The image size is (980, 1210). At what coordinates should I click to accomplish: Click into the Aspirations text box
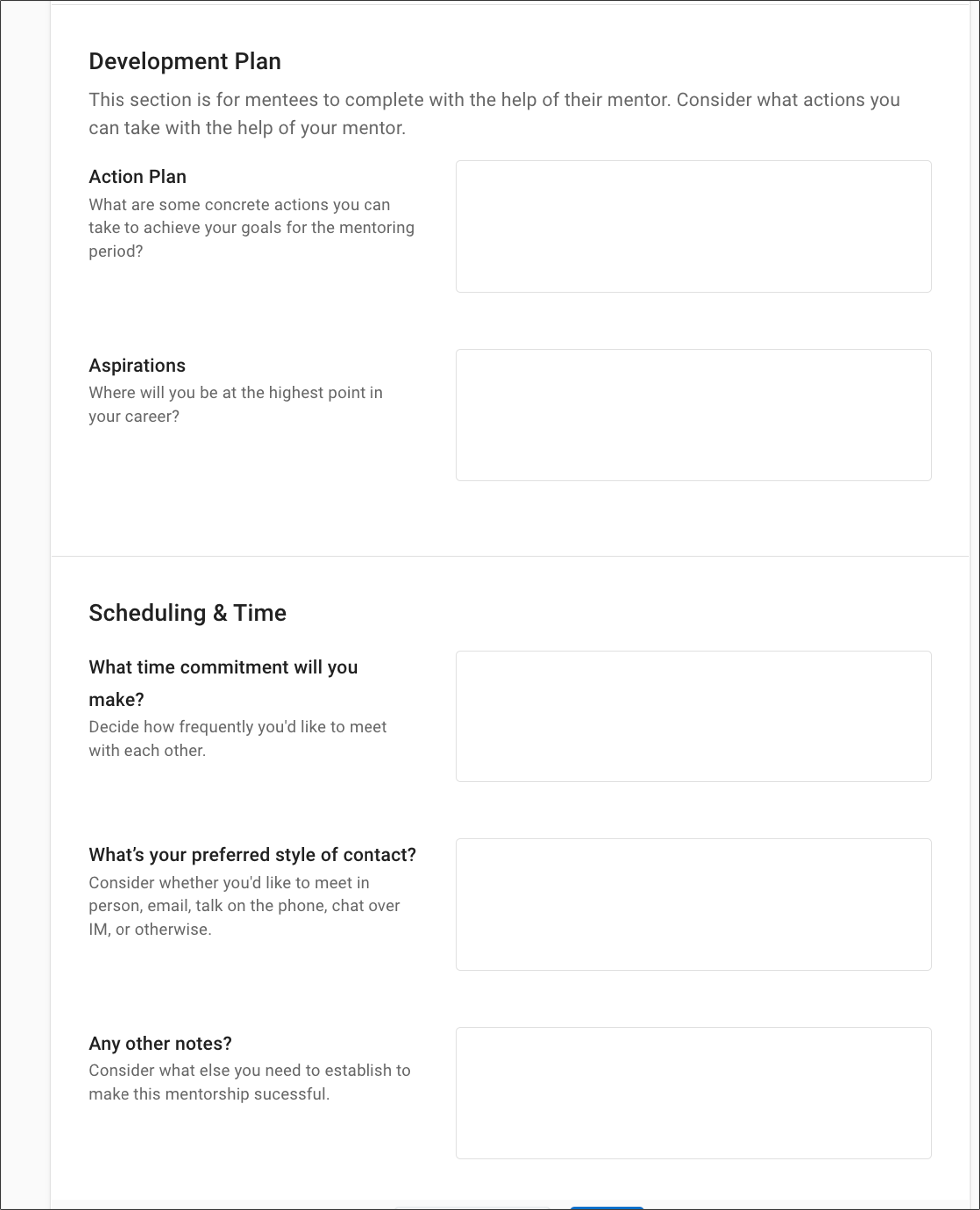pos(693,415)
